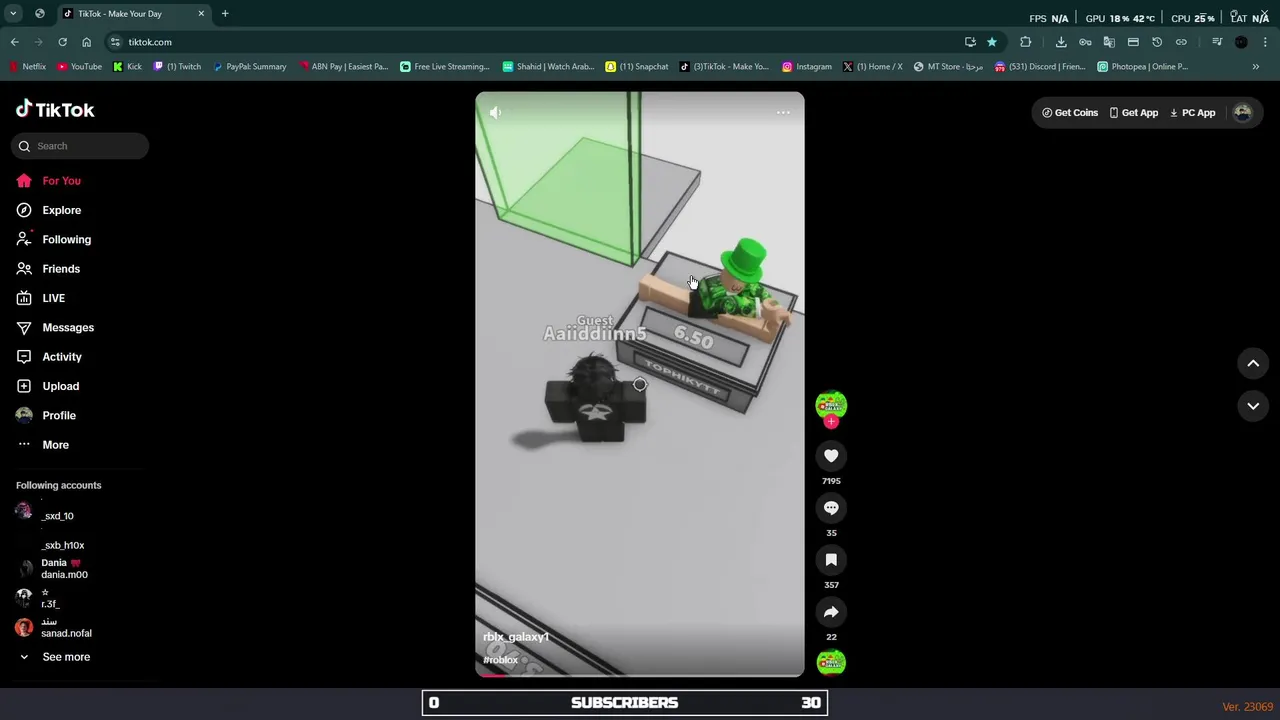Click the video progress bar
Image resolution: width=1280 pixels, height=720 pixels.
click(640, 675)
